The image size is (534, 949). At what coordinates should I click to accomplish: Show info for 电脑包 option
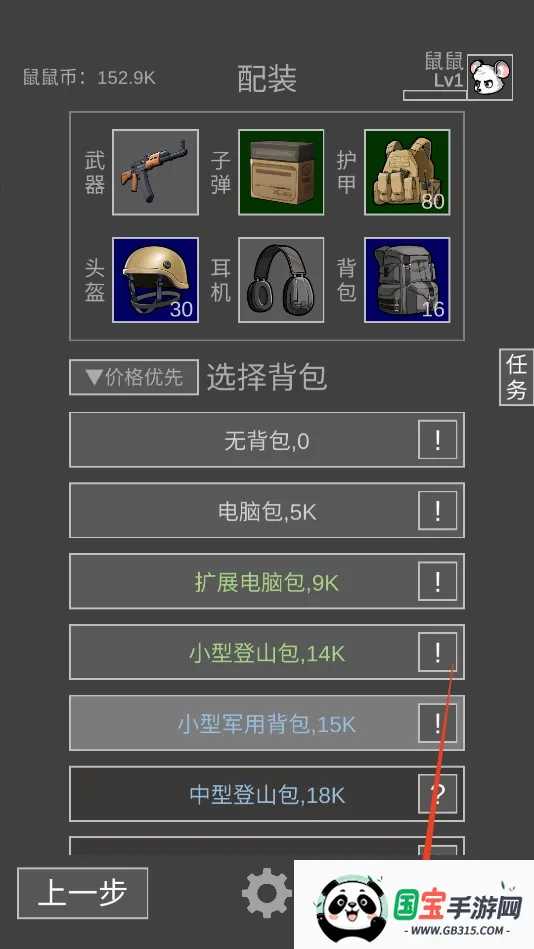438,511
